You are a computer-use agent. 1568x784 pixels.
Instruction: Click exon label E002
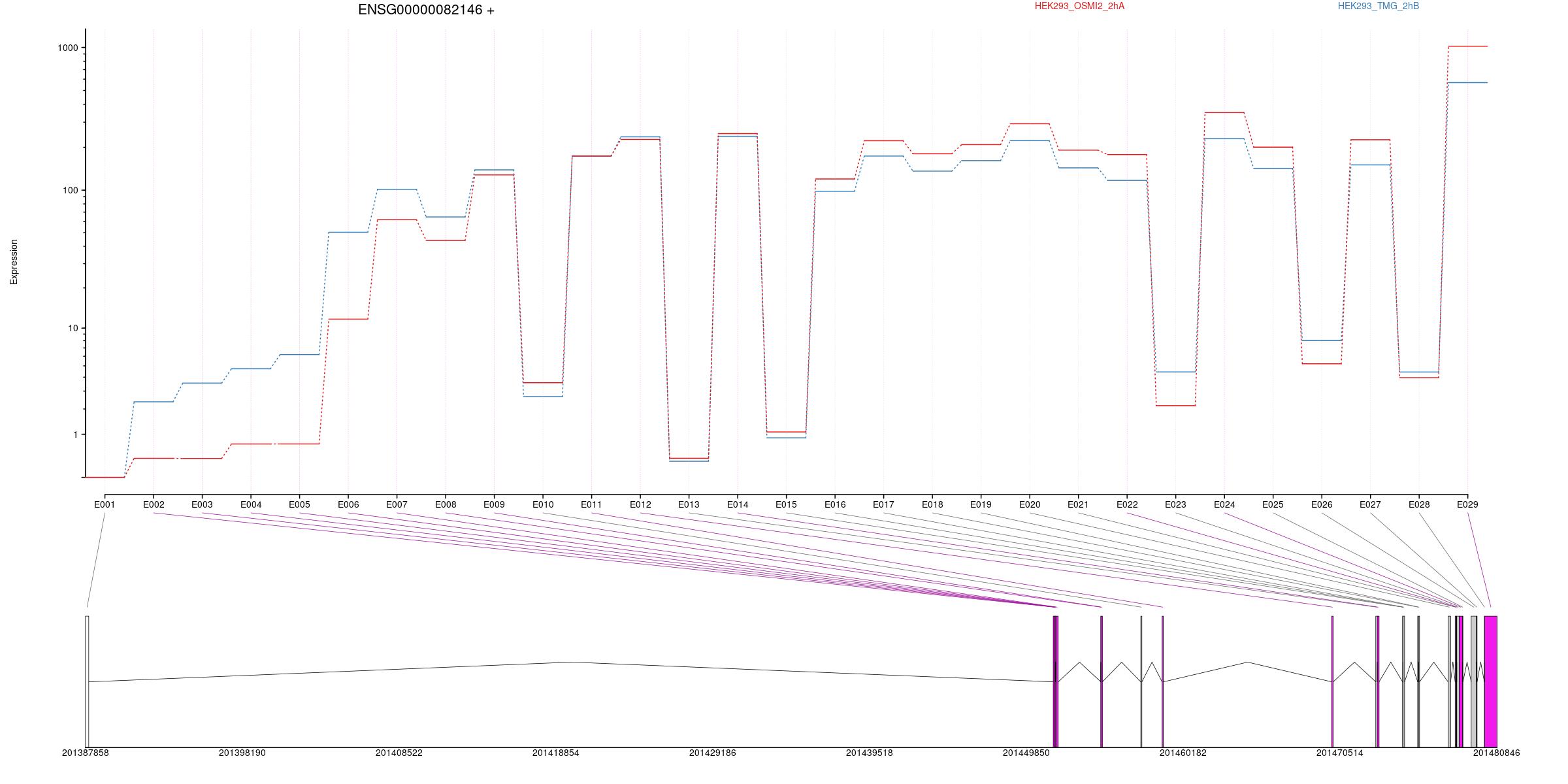coord(154,504)
